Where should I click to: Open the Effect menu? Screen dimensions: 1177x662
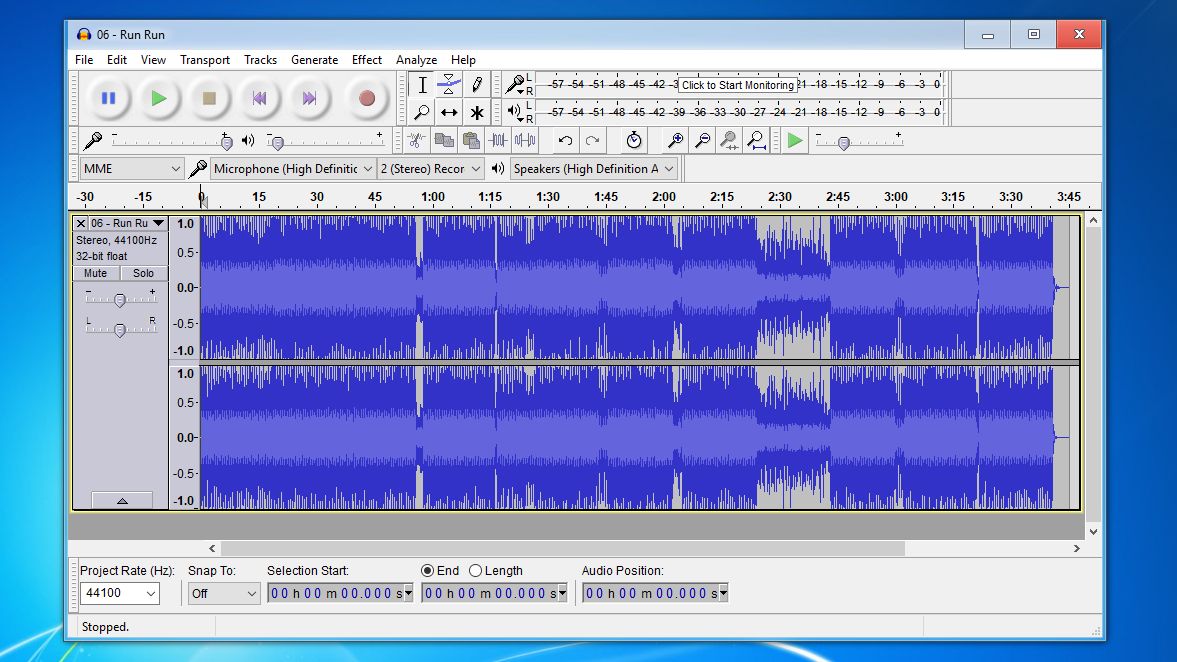click(x=367, y=60)
